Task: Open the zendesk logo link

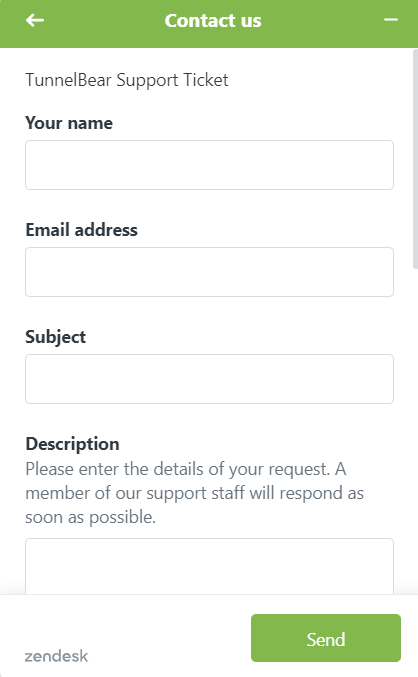Action: point(56,656)
